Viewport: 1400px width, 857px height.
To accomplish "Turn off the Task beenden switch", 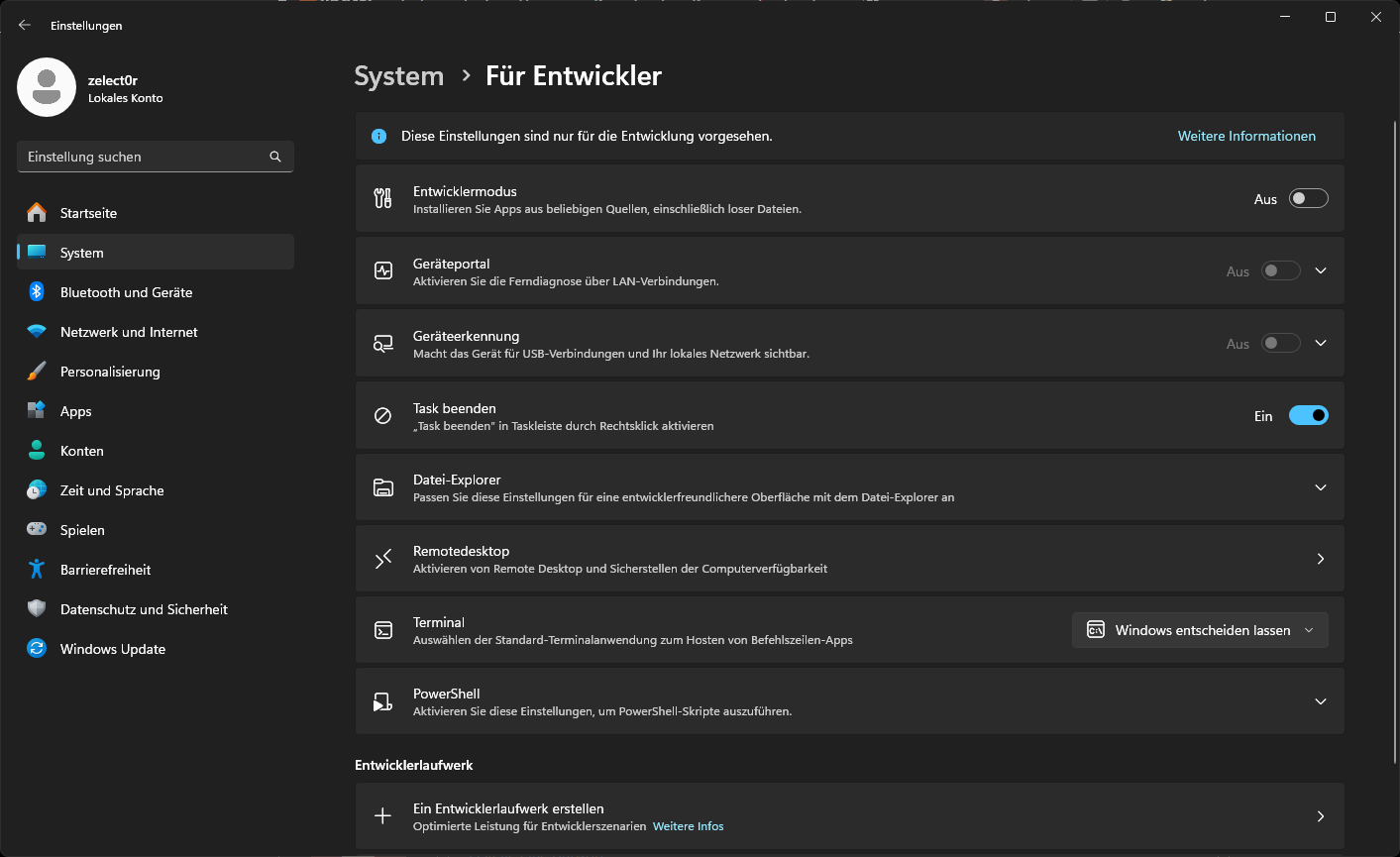I will pos(1308,416).
